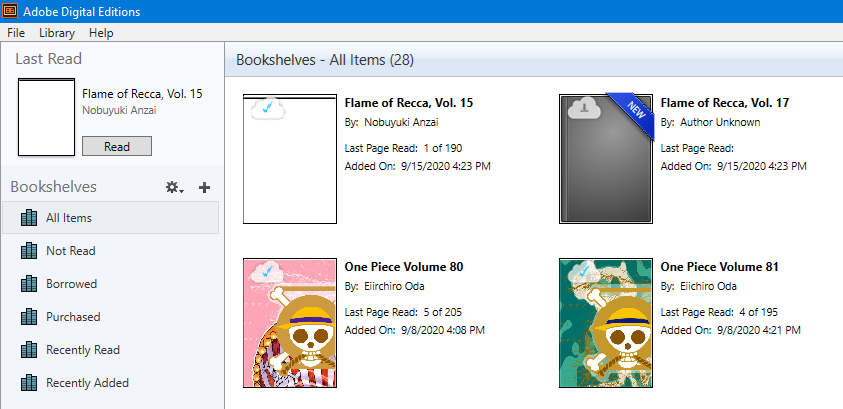843x409 pixels.
Task: Open bookshelf options gear dropdown
Action: (174, 187)
